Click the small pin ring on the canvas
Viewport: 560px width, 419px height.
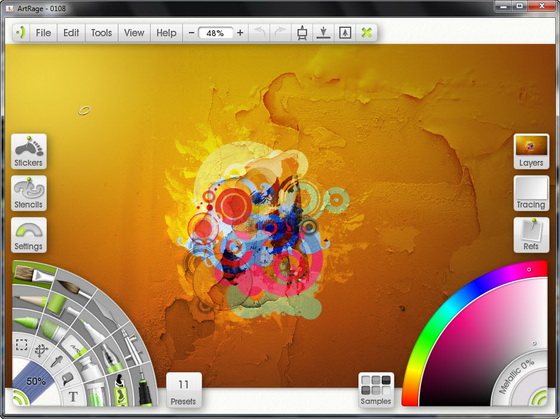click(85, 110)
